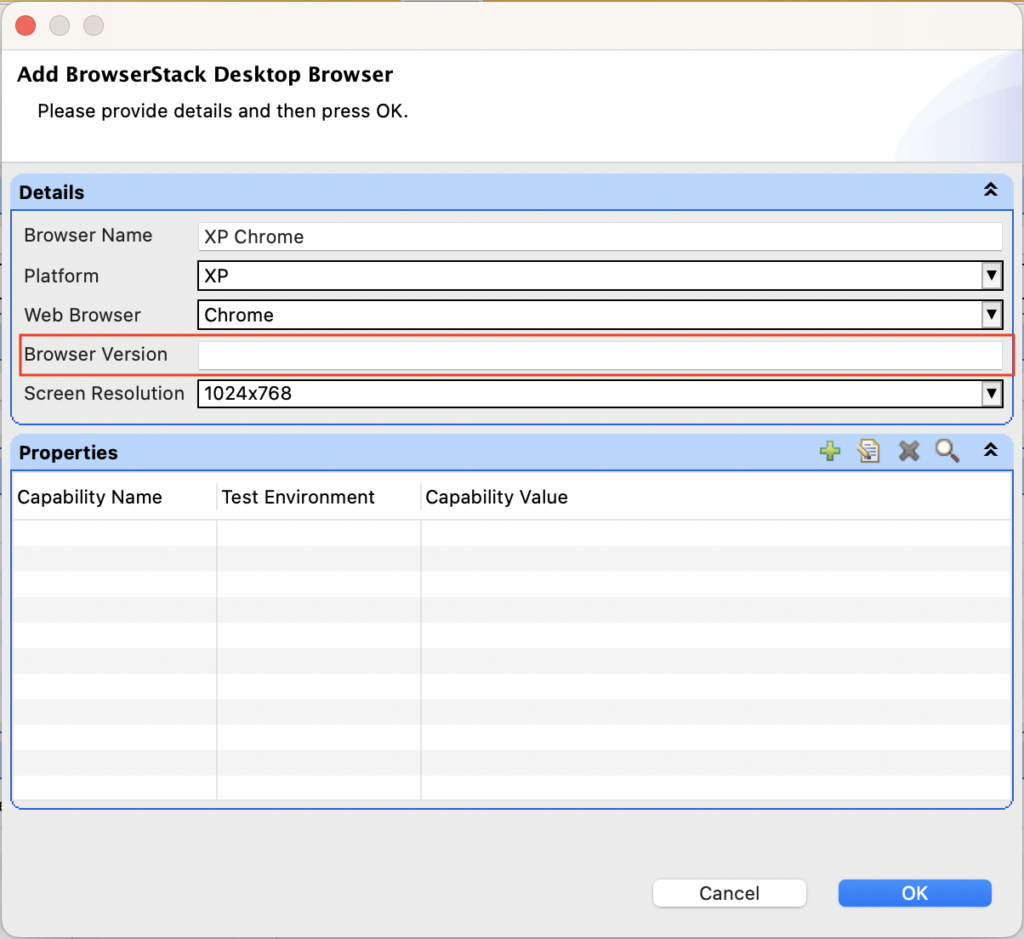Select the Browser Name field containing XP Chrome
Image resolution: width=1024 pixels, height=939 pixels.
[600, 236]
